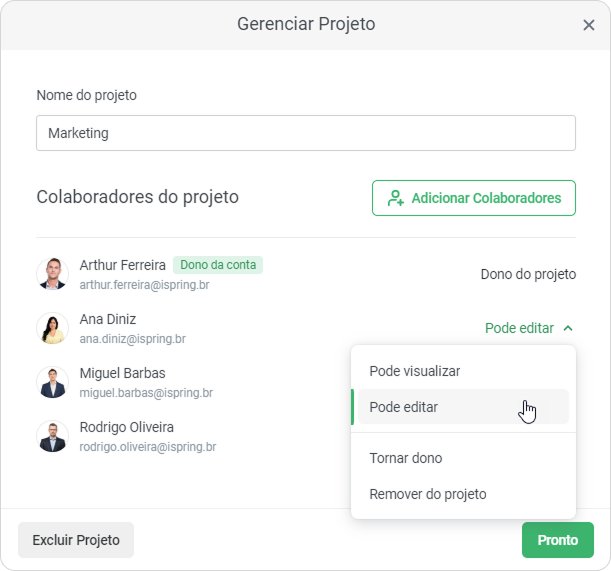
Task: Focus the Nome do projeto text field
Action: (x=306, y=133)
